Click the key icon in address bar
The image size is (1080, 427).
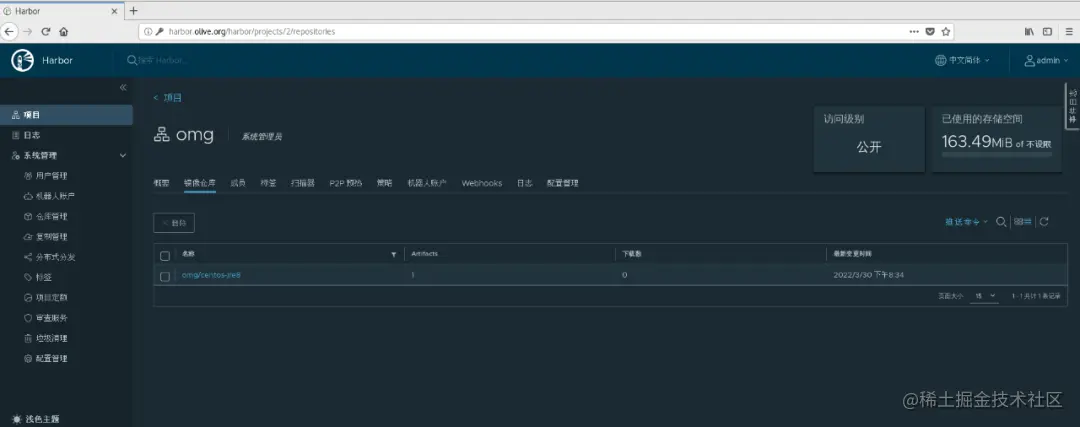click(160, 32)
